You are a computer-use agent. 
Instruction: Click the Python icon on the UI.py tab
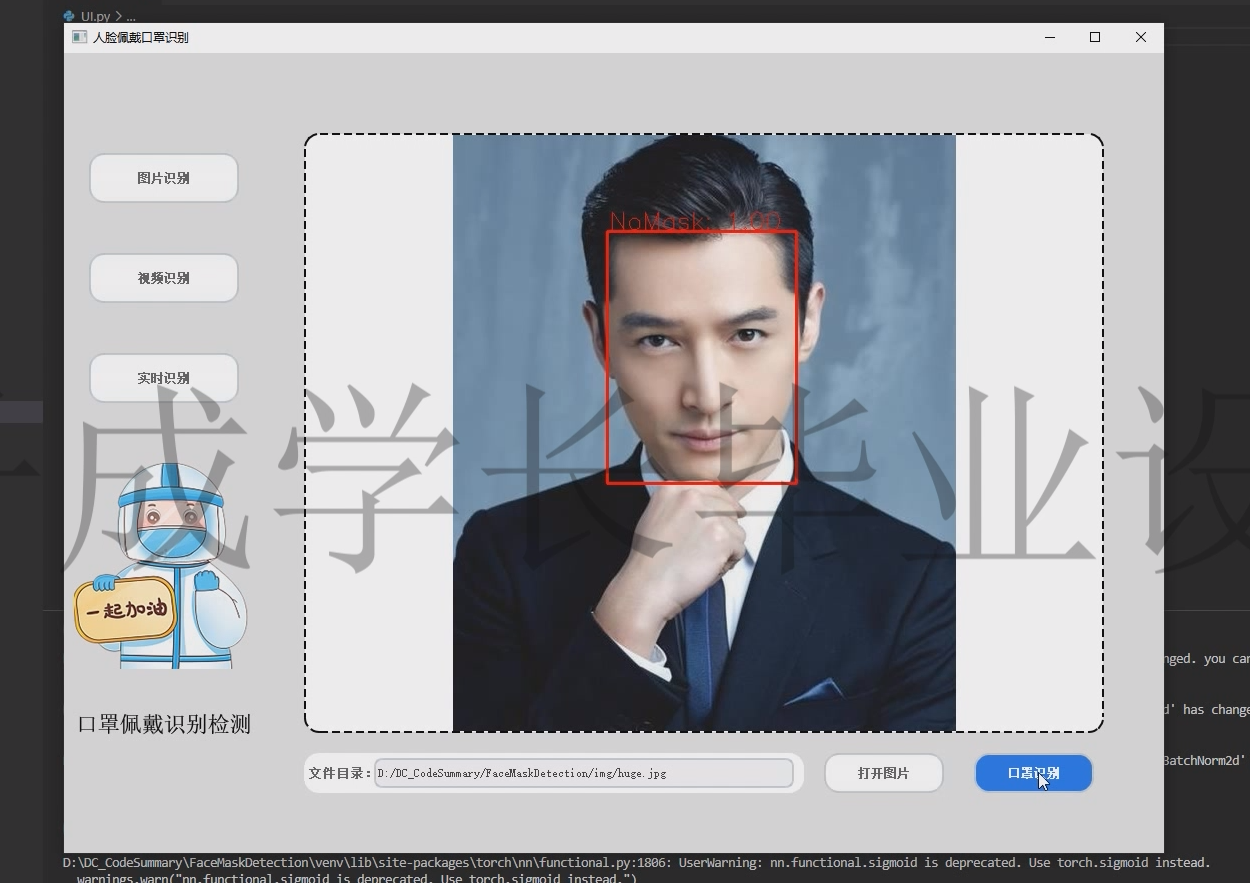click(x=69, y=16)
